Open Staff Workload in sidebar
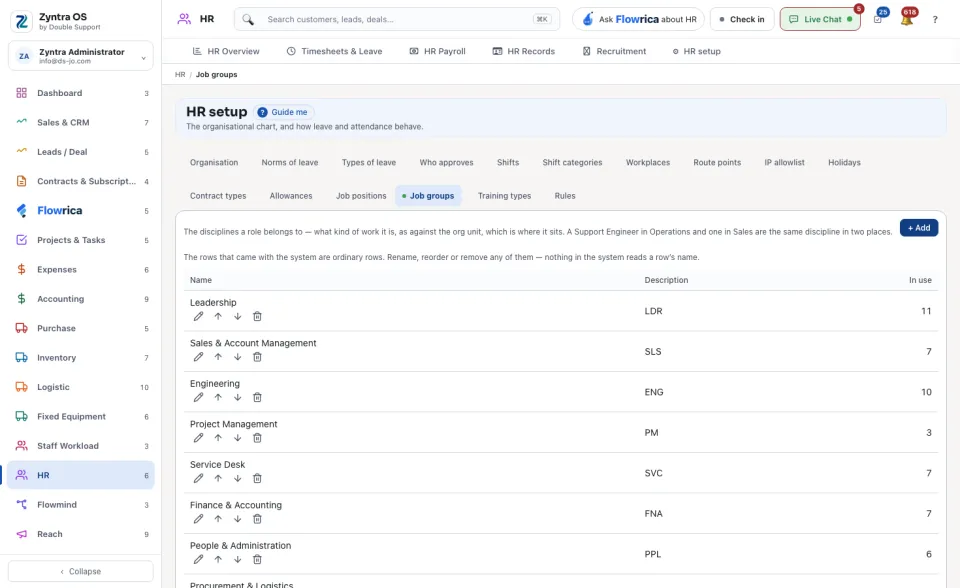Viewport: 960px width, 588px height. point(81,446)
